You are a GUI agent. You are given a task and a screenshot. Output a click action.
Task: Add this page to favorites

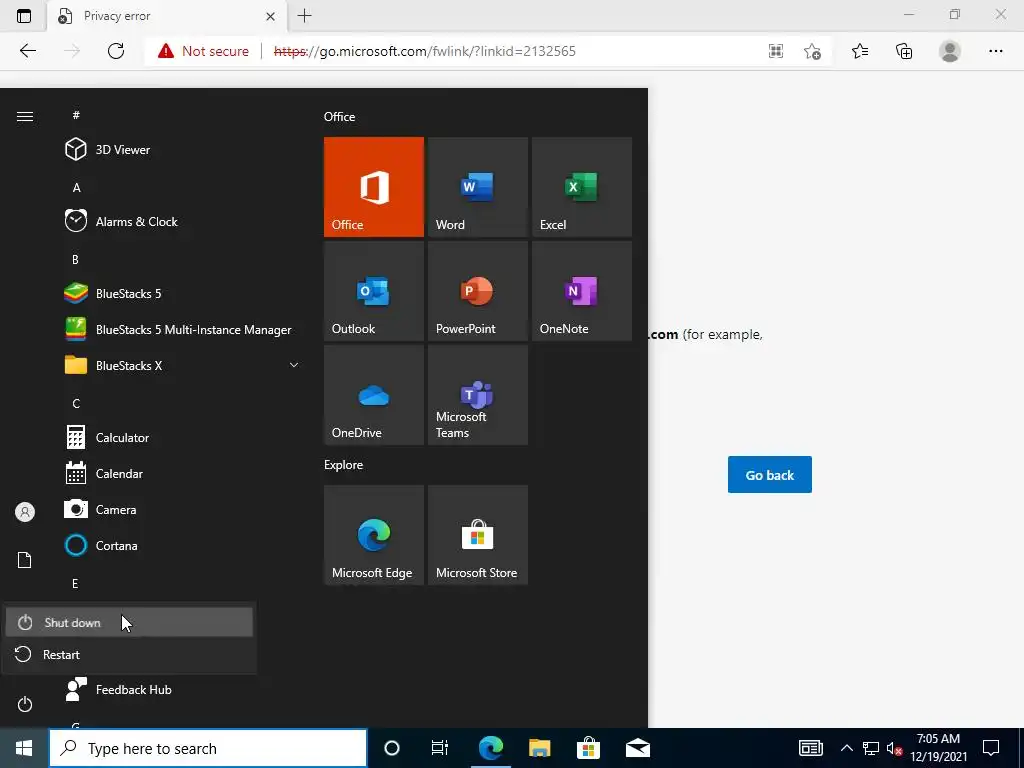click(812, 51)
